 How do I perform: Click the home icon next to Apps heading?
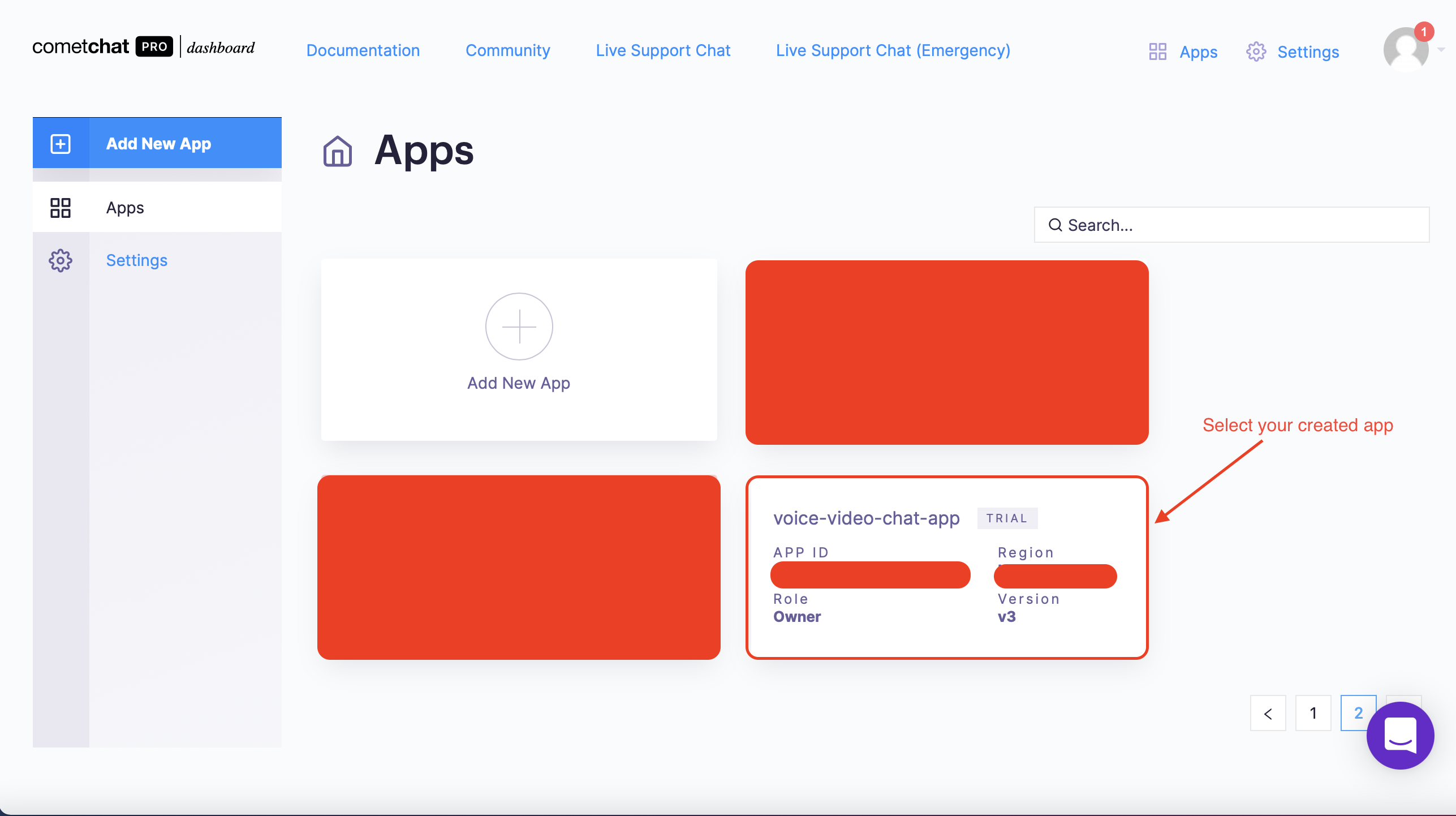[338, 151]
